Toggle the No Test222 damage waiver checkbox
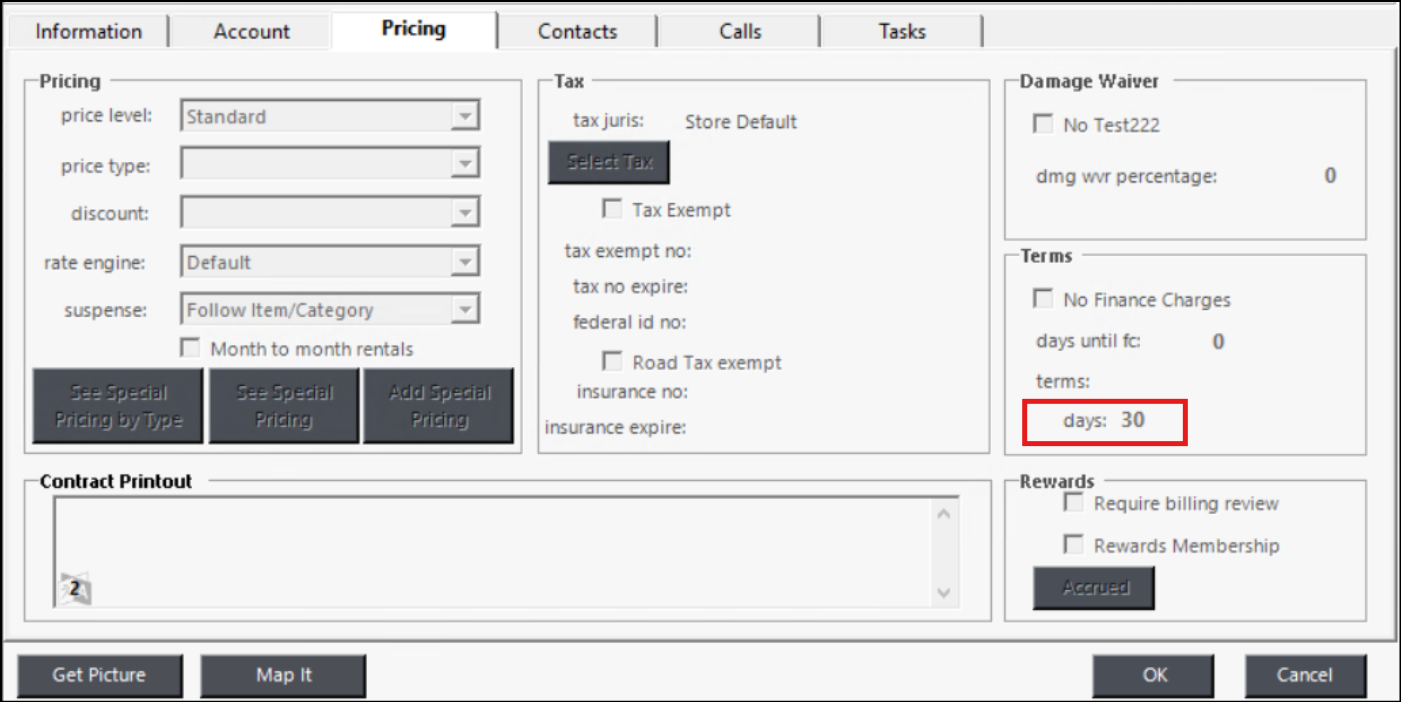This screenshot has width=1401, height=702. coord(1043,124)
